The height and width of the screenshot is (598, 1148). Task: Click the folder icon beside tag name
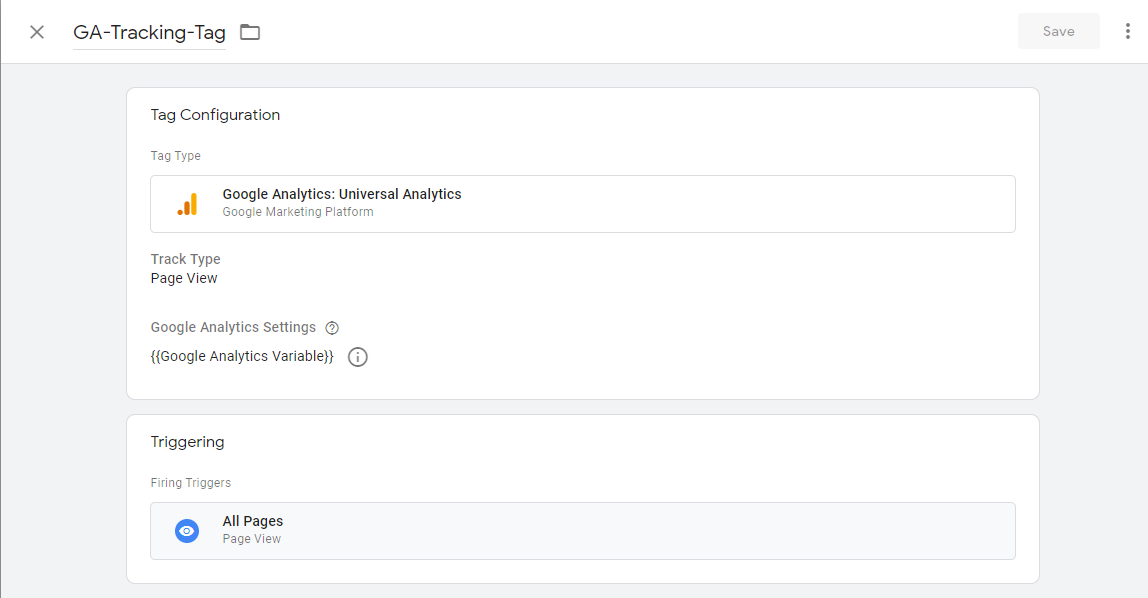point(250,32)
